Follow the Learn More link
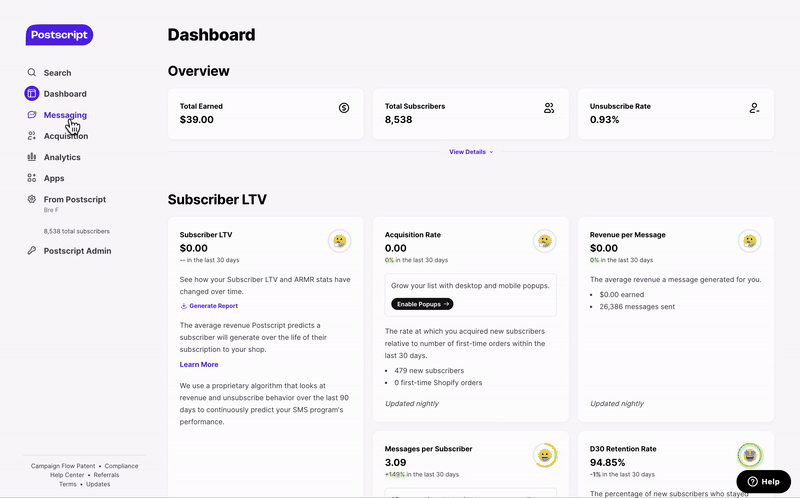 199,365
